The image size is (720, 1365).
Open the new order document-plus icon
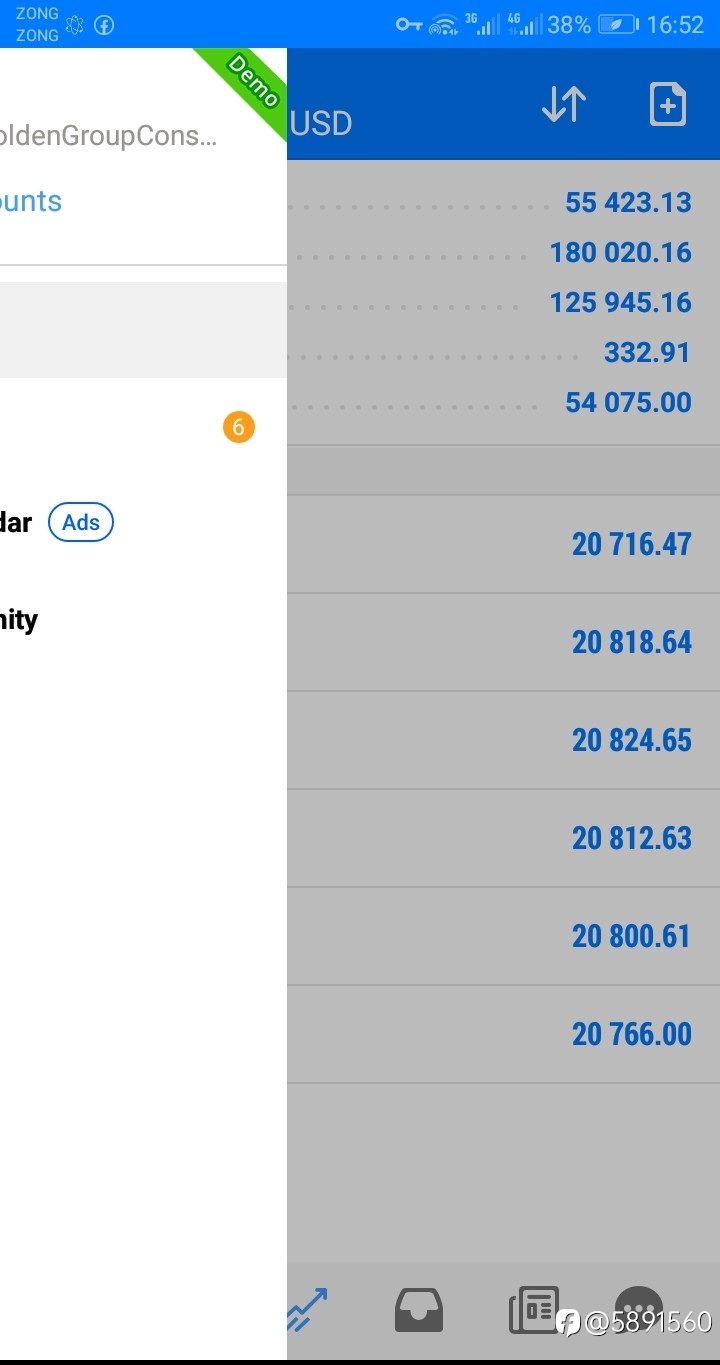point(667,104)
